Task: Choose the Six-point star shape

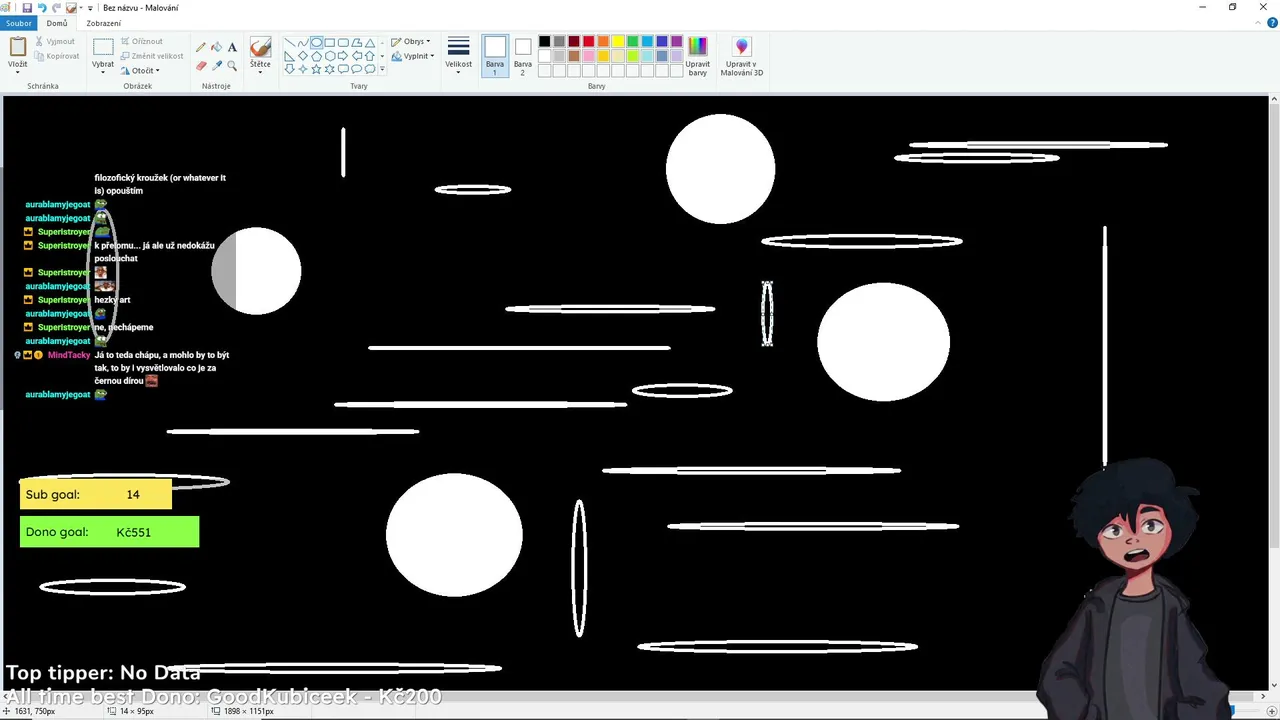Action: (330, 69)
